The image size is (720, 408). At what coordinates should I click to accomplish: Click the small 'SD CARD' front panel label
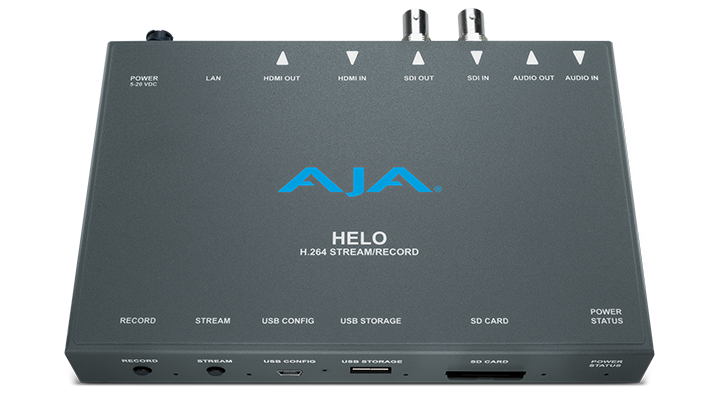(x=489, y=362)
